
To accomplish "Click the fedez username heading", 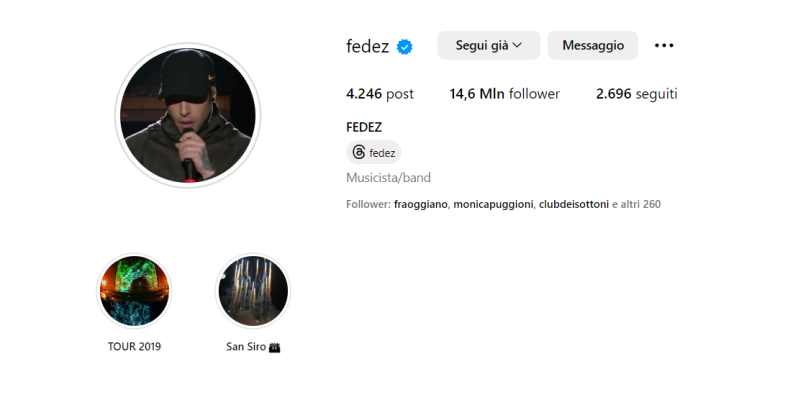I will (367, 47).
